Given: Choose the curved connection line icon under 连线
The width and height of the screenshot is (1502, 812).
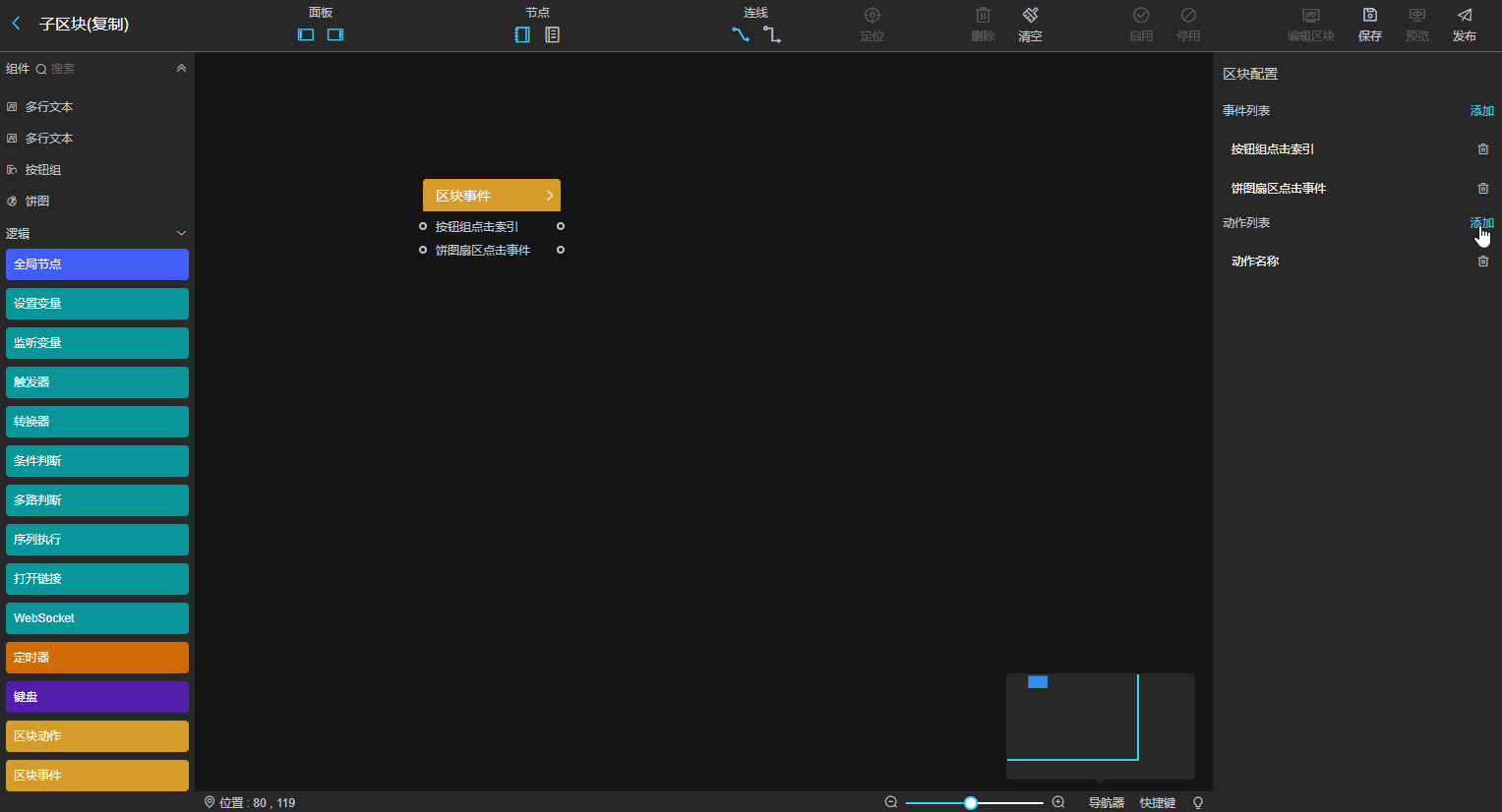Looking at the screenshot, I should (741, 34).
